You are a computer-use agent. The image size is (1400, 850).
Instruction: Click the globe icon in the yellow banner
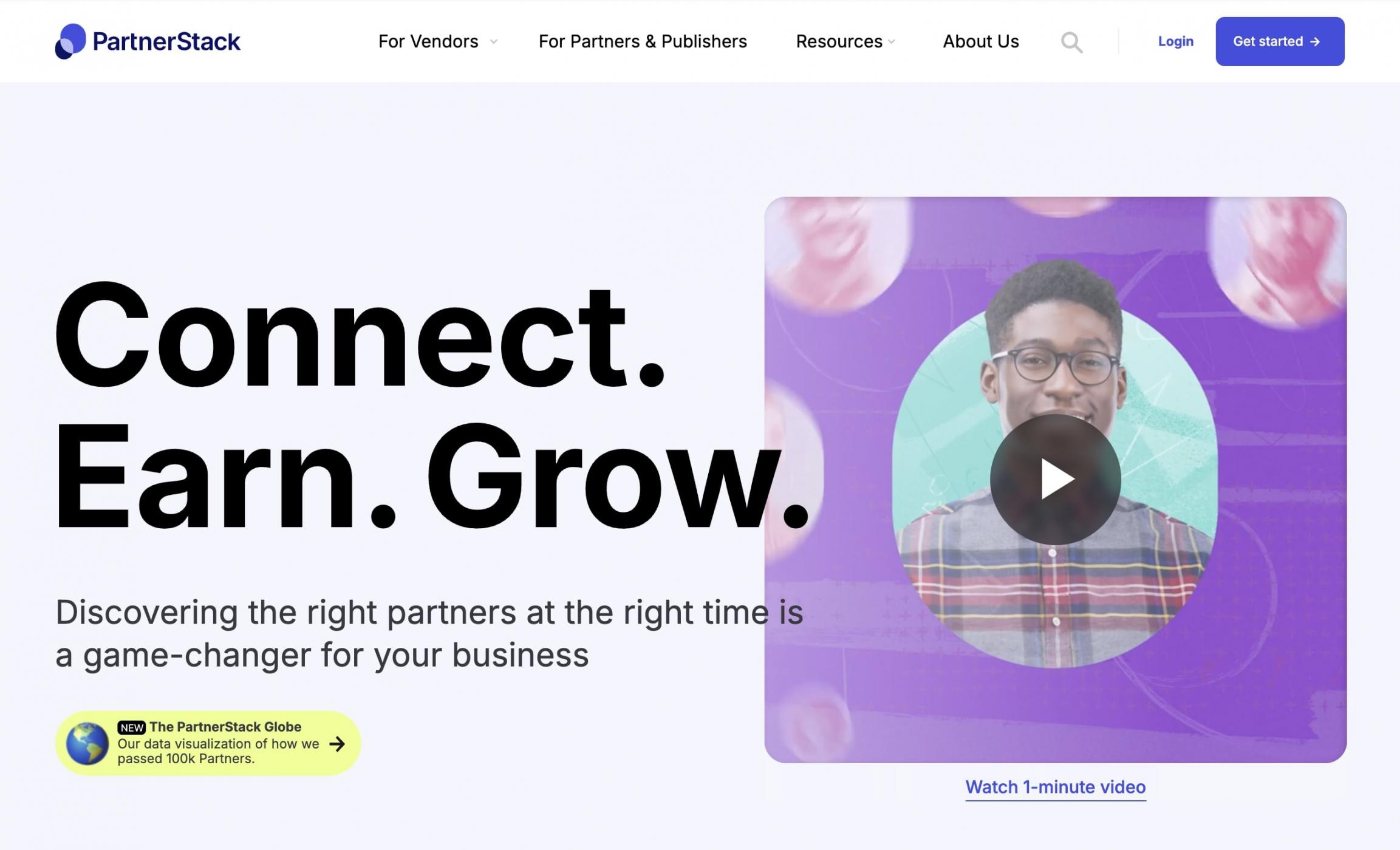pos(87,743)
